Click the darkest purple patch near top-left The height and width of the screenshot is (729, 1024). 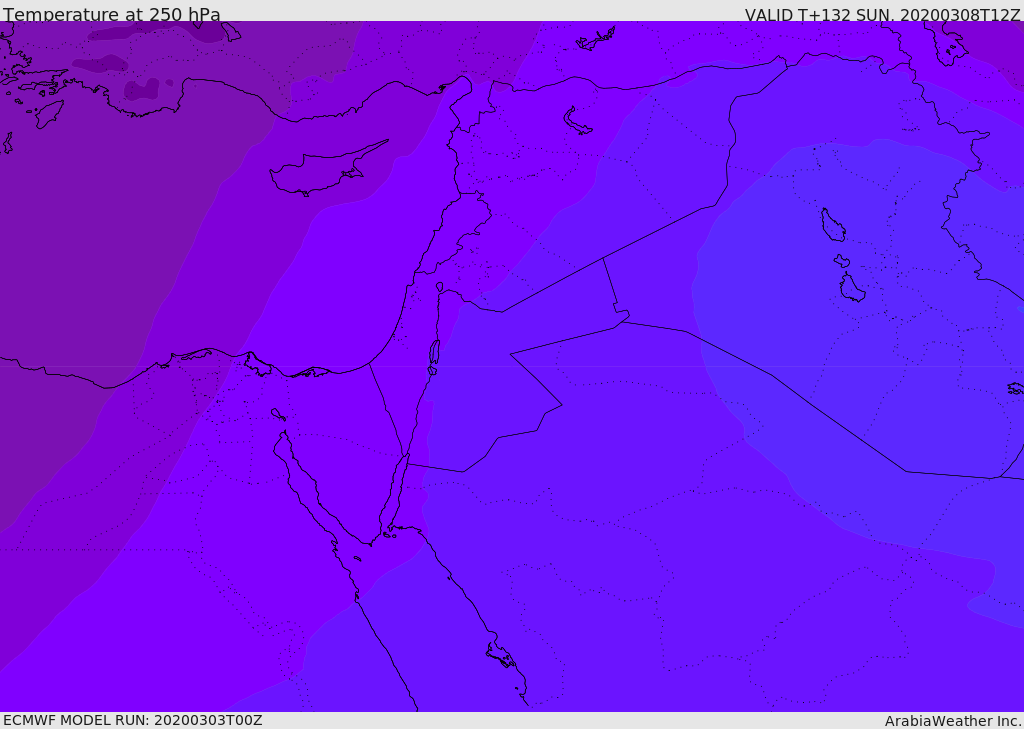(142, 90)
